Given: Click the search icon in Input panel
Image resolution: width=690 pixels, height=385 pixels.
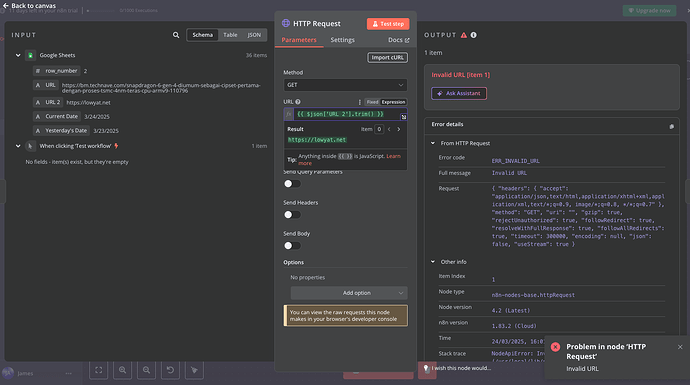Looking at the screenshot, I should pos(176,35).
